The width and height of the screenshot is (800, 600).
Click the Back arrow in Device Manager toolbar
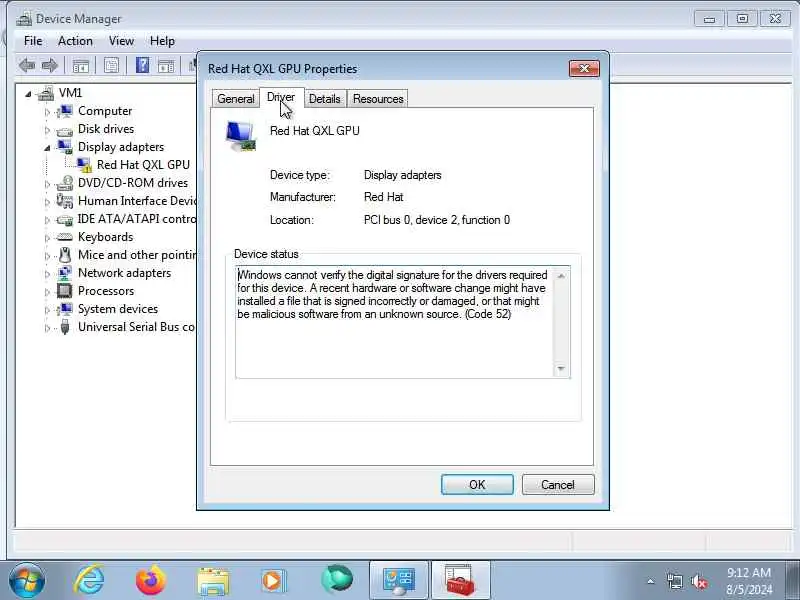[x=27, y=65]
